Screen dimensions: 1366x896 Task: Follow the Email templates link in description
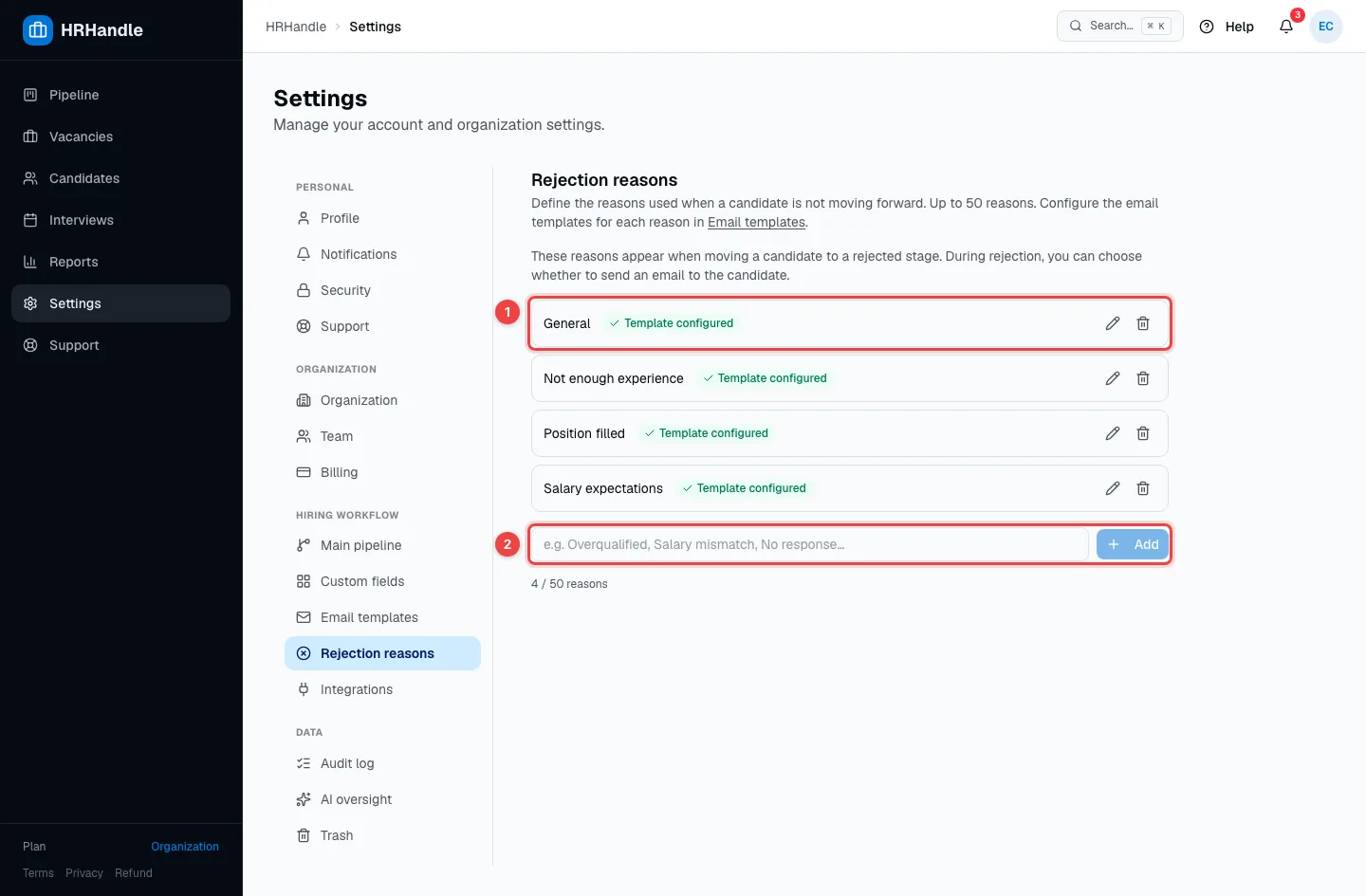pyautogui.click(x=756, y=222)
